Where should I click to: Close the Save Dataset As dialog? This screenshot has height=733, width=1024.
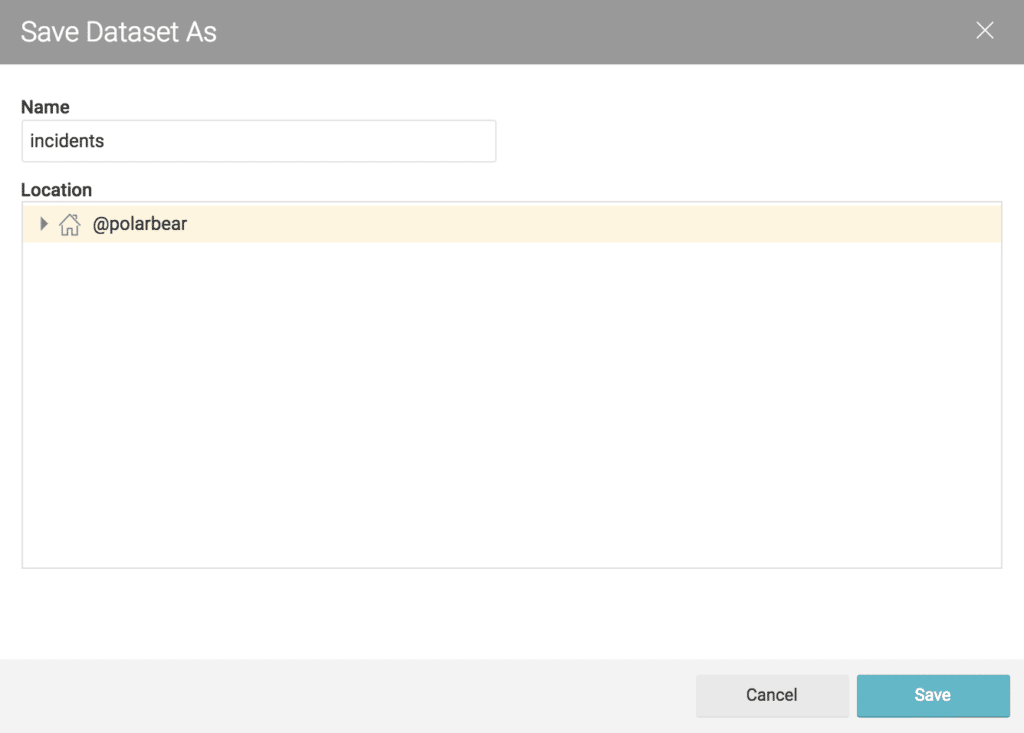(x=984, y=30)
